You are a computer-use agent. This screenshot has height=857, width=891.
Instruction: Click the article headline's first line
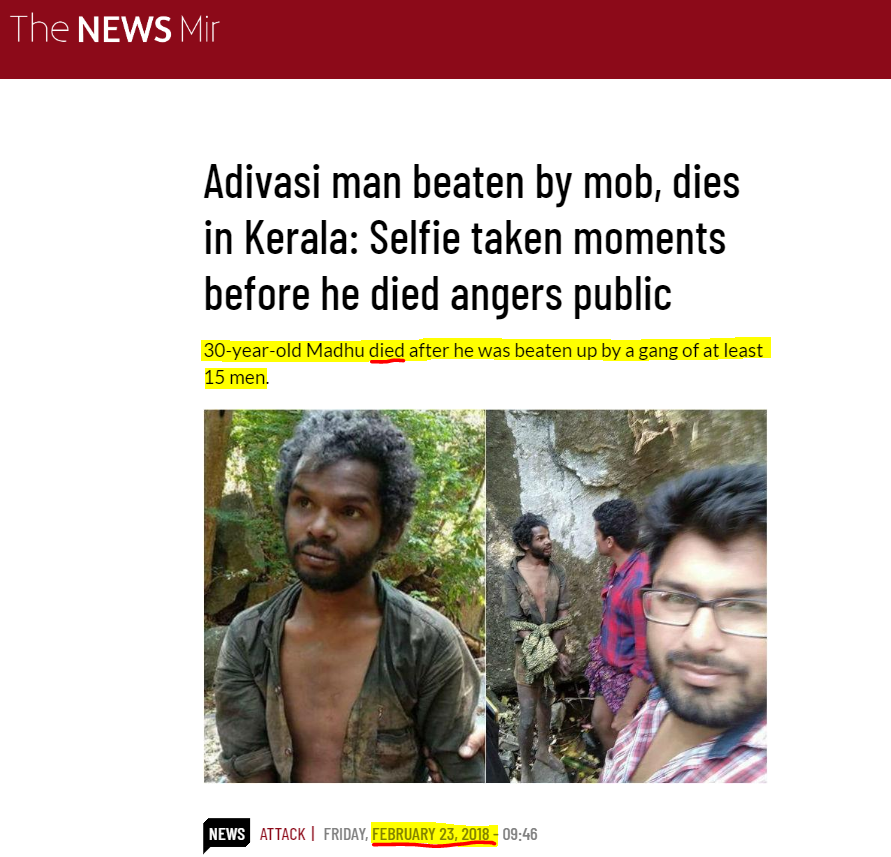(x=472, y=183)
